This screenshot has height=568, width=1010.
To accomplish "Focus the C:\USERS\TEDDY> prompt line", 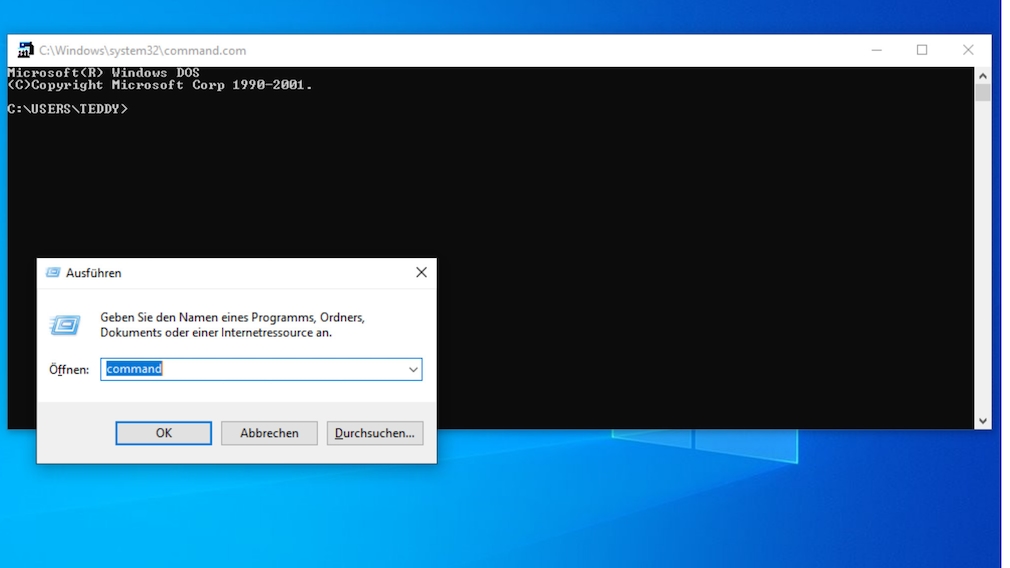I will (x=68, y=109).
